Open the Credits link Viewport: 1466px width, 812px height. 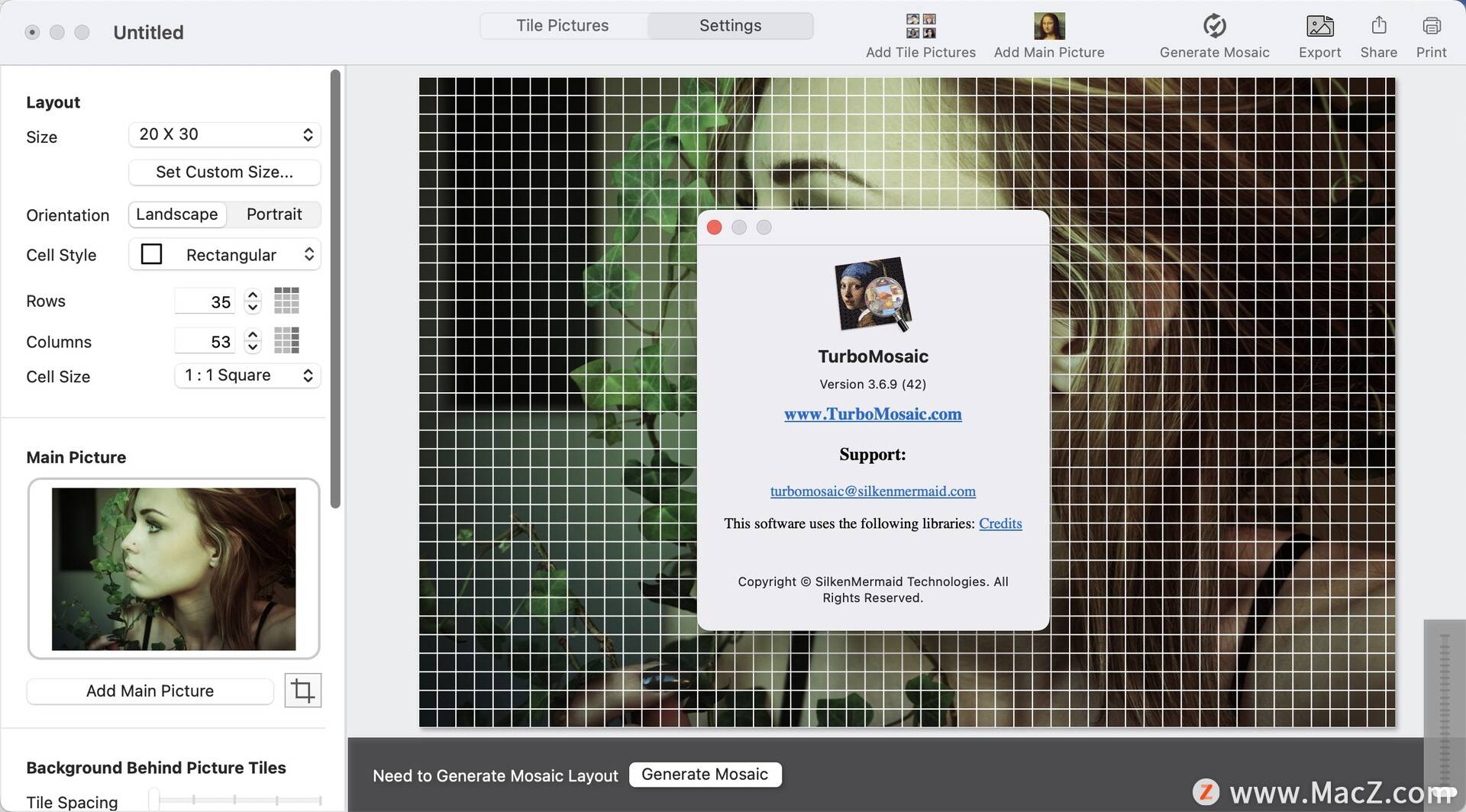pos(1000,524)
